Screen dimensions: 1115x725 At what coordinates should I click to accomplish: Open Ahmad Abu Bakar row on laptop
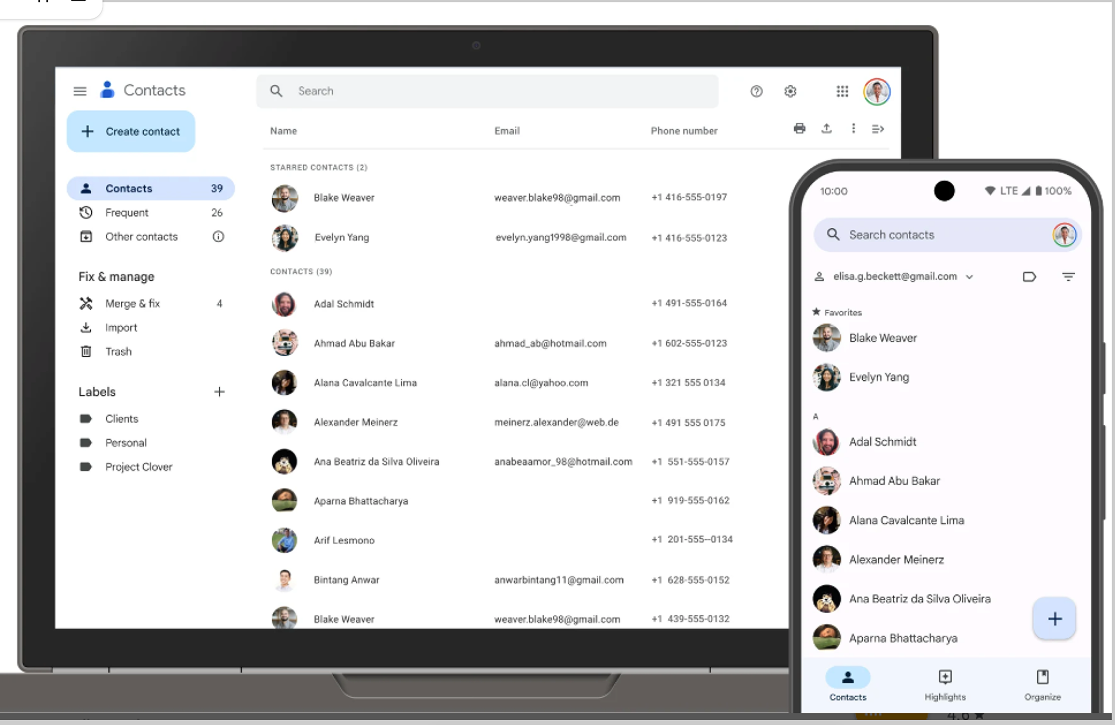coord(526,343)
